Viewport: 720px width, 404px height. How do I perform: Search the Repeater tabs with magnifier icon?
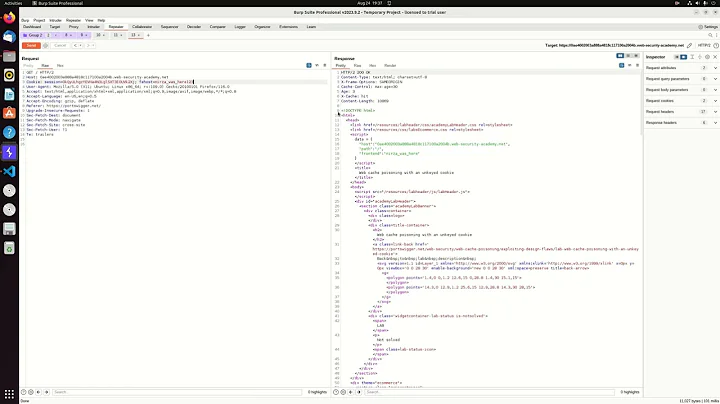point(710,35)
